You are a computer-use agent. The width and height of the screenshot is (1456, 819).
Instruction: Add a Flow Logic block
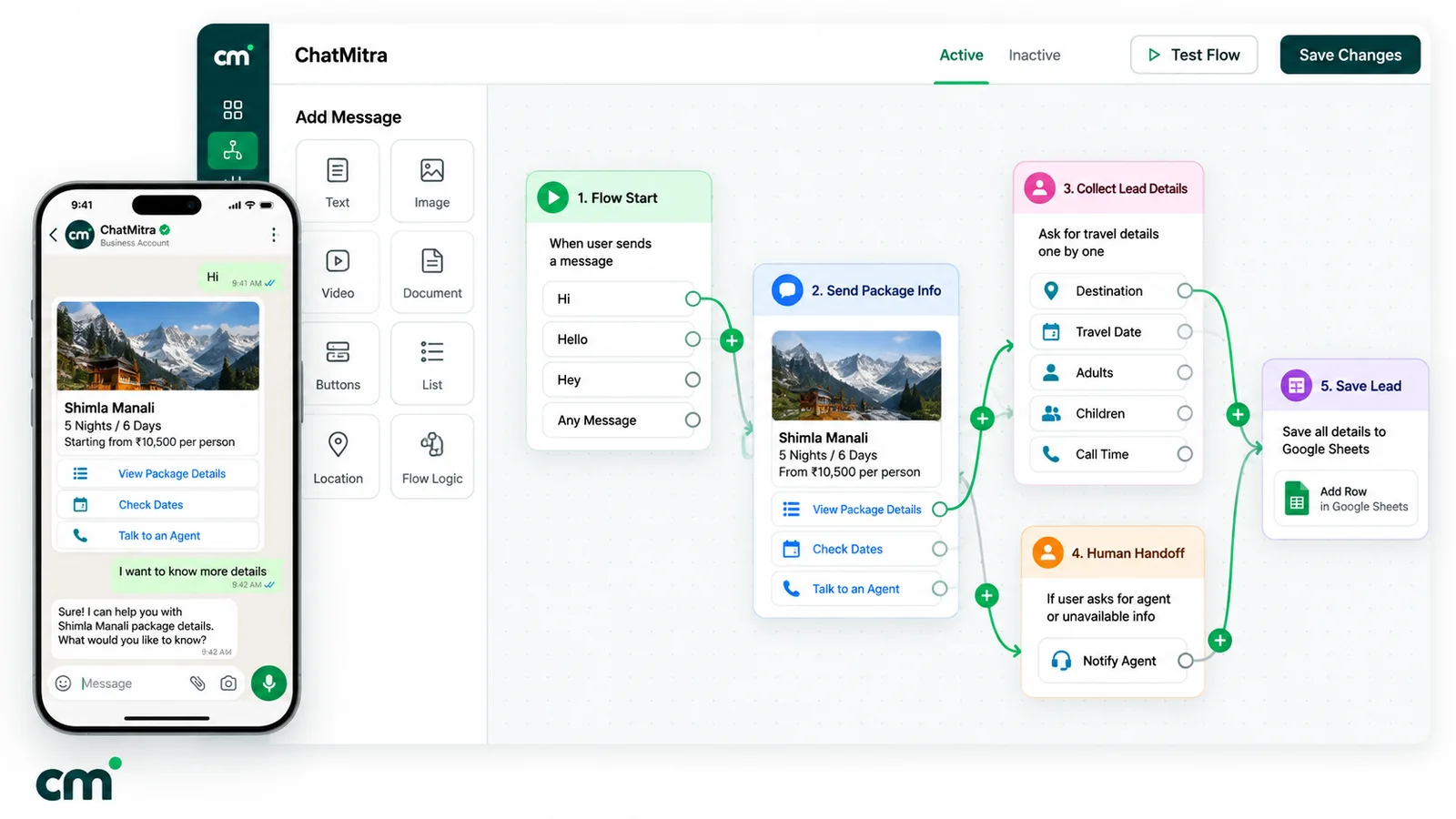pos(432,456)
